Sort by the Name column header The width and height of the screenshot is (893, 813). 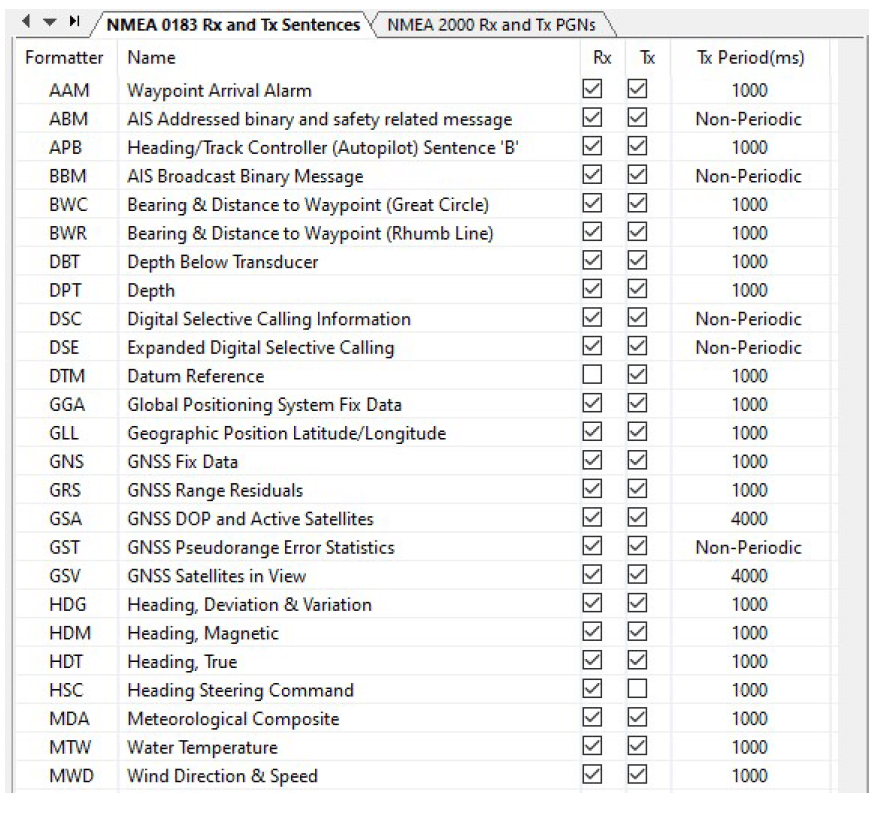click(151, 58)
